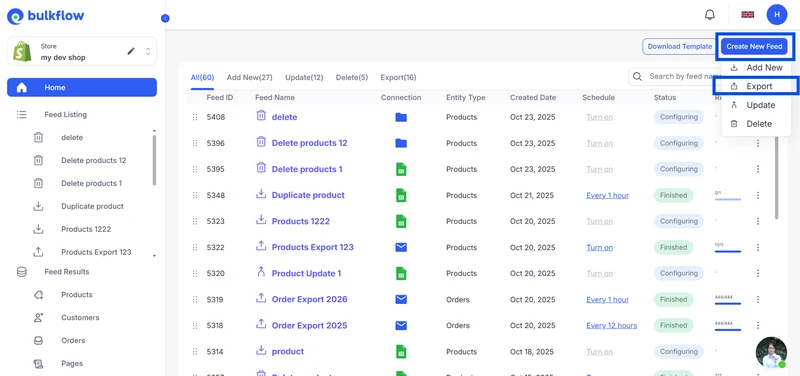The height and width of the screenshot is (376, 800).
Task: Click the search magnifier icon
Action: pos(637,77)
